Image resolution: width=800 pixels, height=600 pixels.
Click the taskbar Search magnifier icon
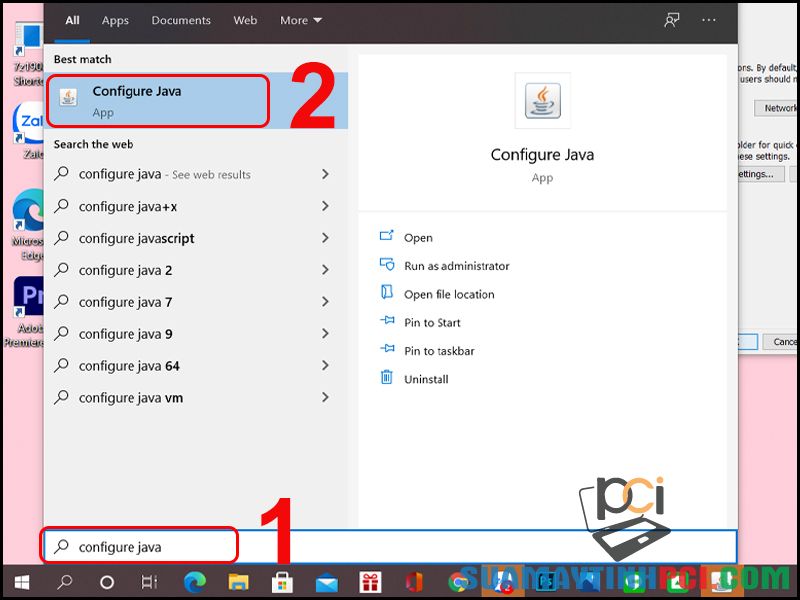pos(64,580)
